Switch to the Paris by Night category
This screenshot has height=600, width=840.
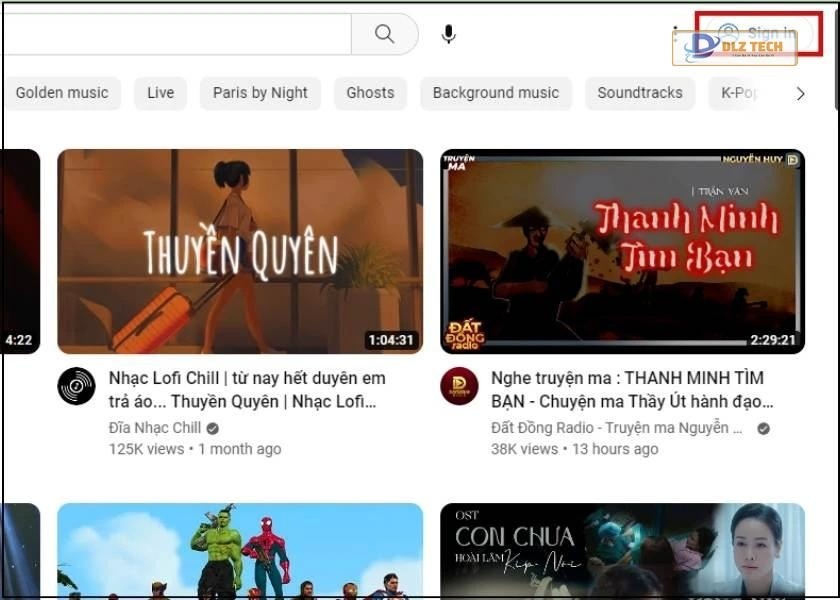(x=260, y=92)
